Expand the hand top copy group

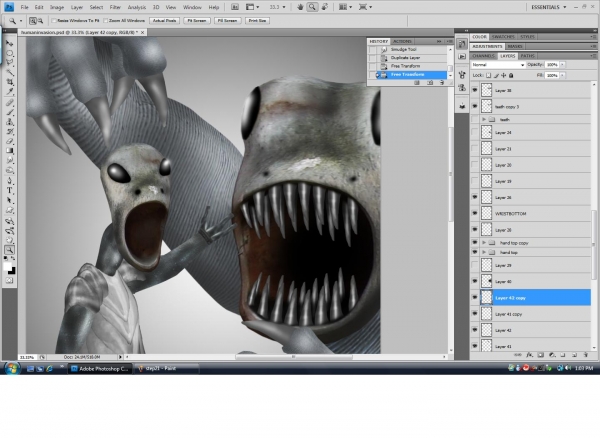[x=484, y=243]
